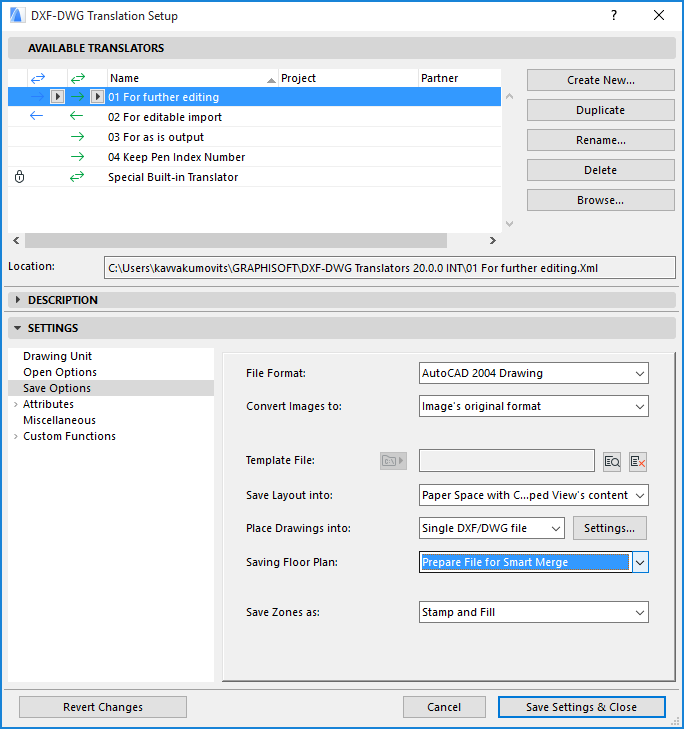Select Open Options settings page
684x729 pixels.
[60, 372]
